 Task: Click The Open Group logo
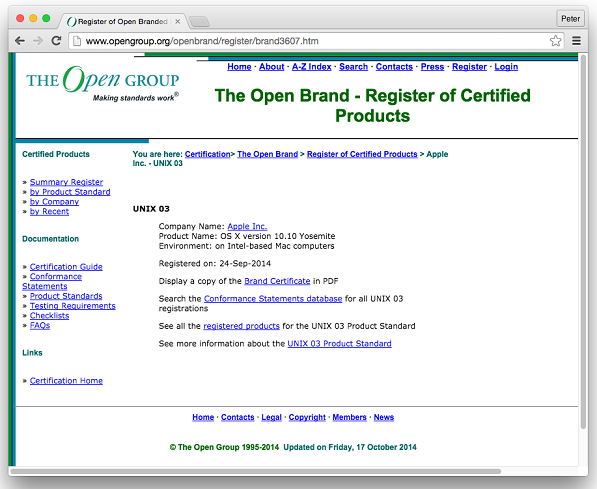pos(103,84)
